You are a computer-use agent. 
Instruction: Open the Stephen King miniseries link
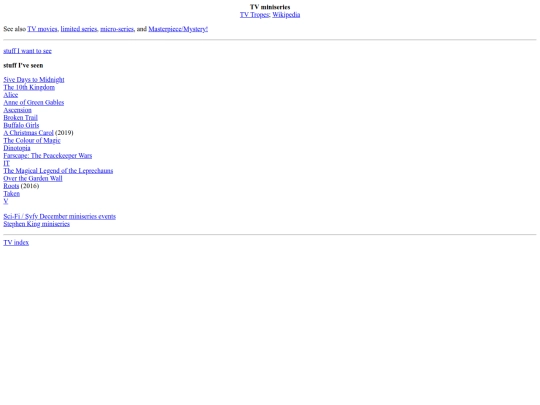[x=37, y=224]
